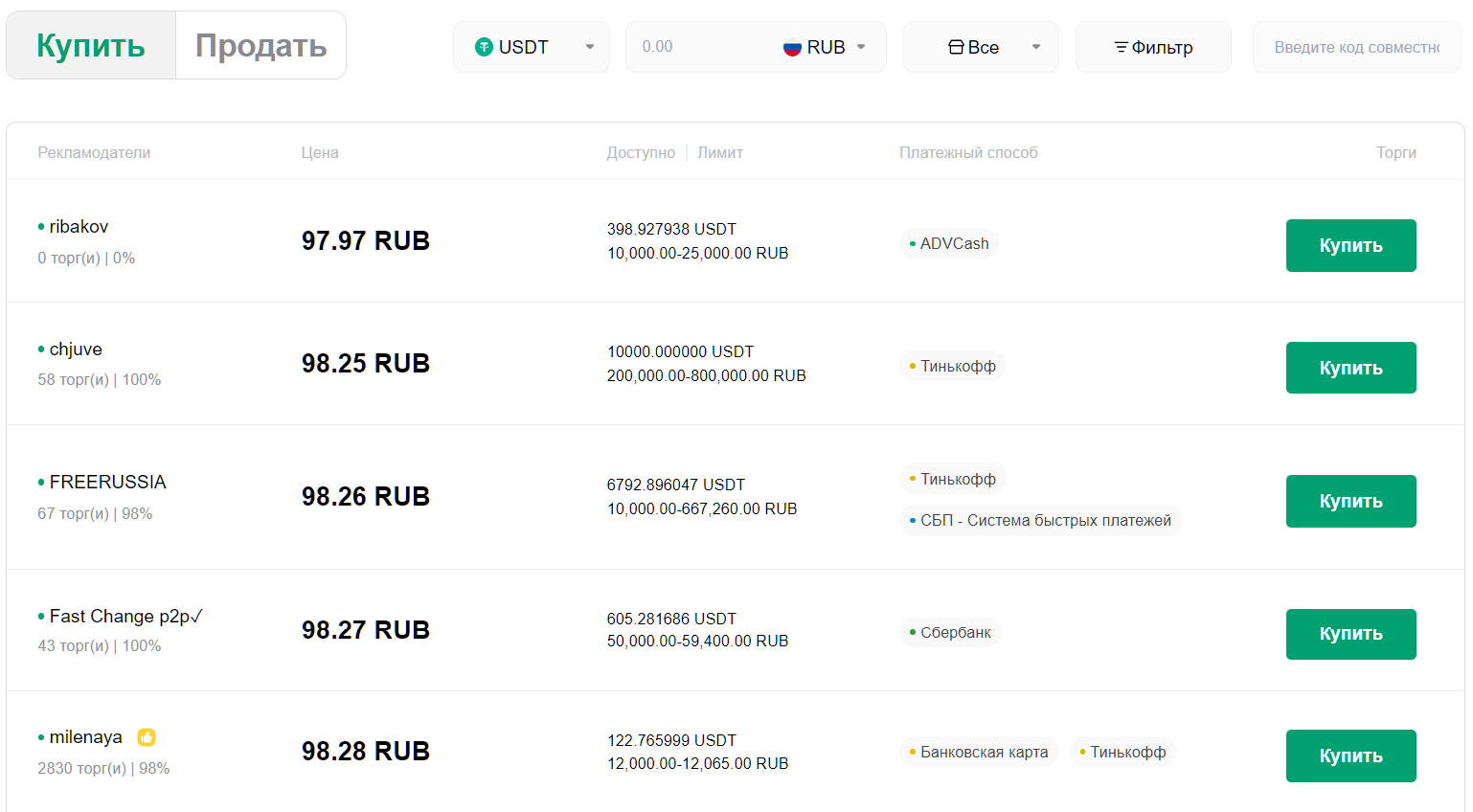Click the joint code input field

click(x=1356, y=47)
